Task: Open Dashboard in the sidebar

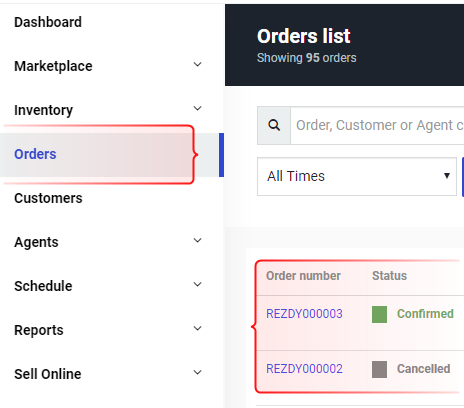Action: tap(48, 22)
